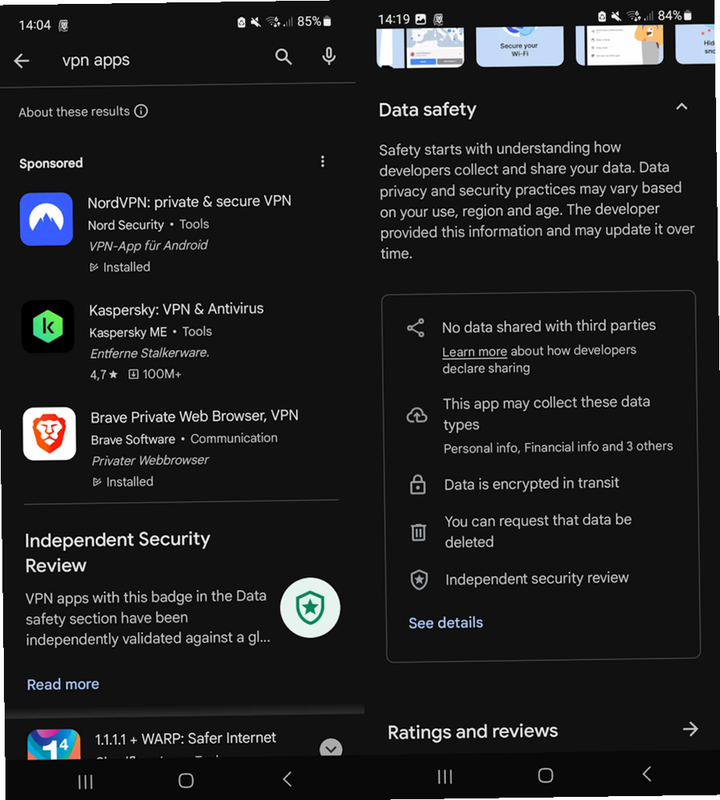Tap Kaspersky 4,7 star rating text
720x800 pixels.
click(x=104, y=374)
